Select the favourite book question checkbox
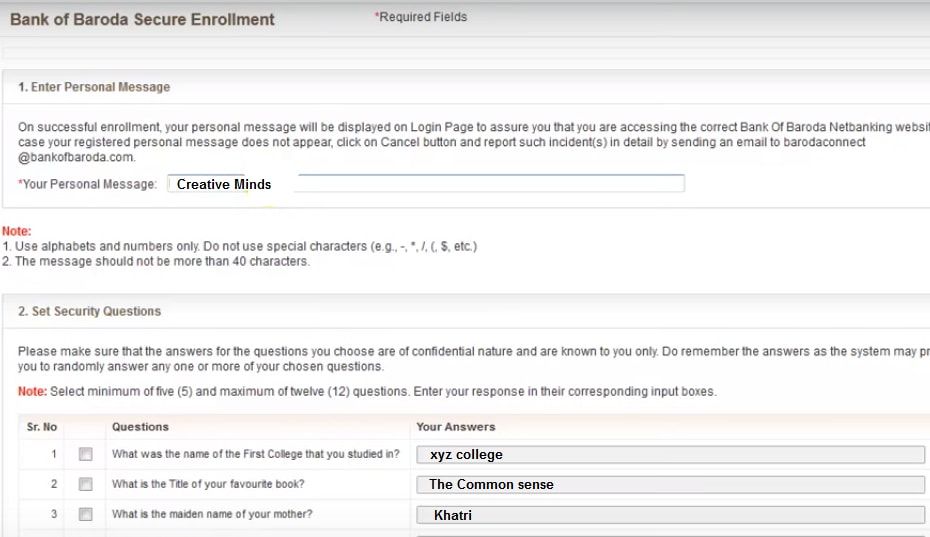Screen dimensions: 930x537 pos(86,485)
